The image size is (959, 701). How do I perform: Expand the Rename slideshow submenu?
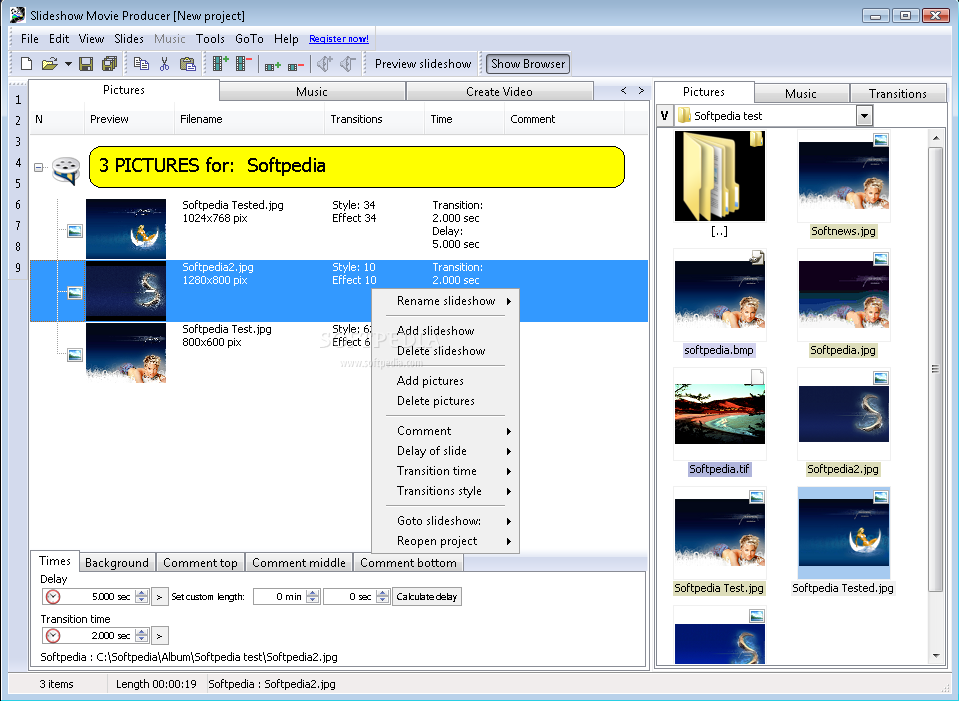tap(445, 300)
